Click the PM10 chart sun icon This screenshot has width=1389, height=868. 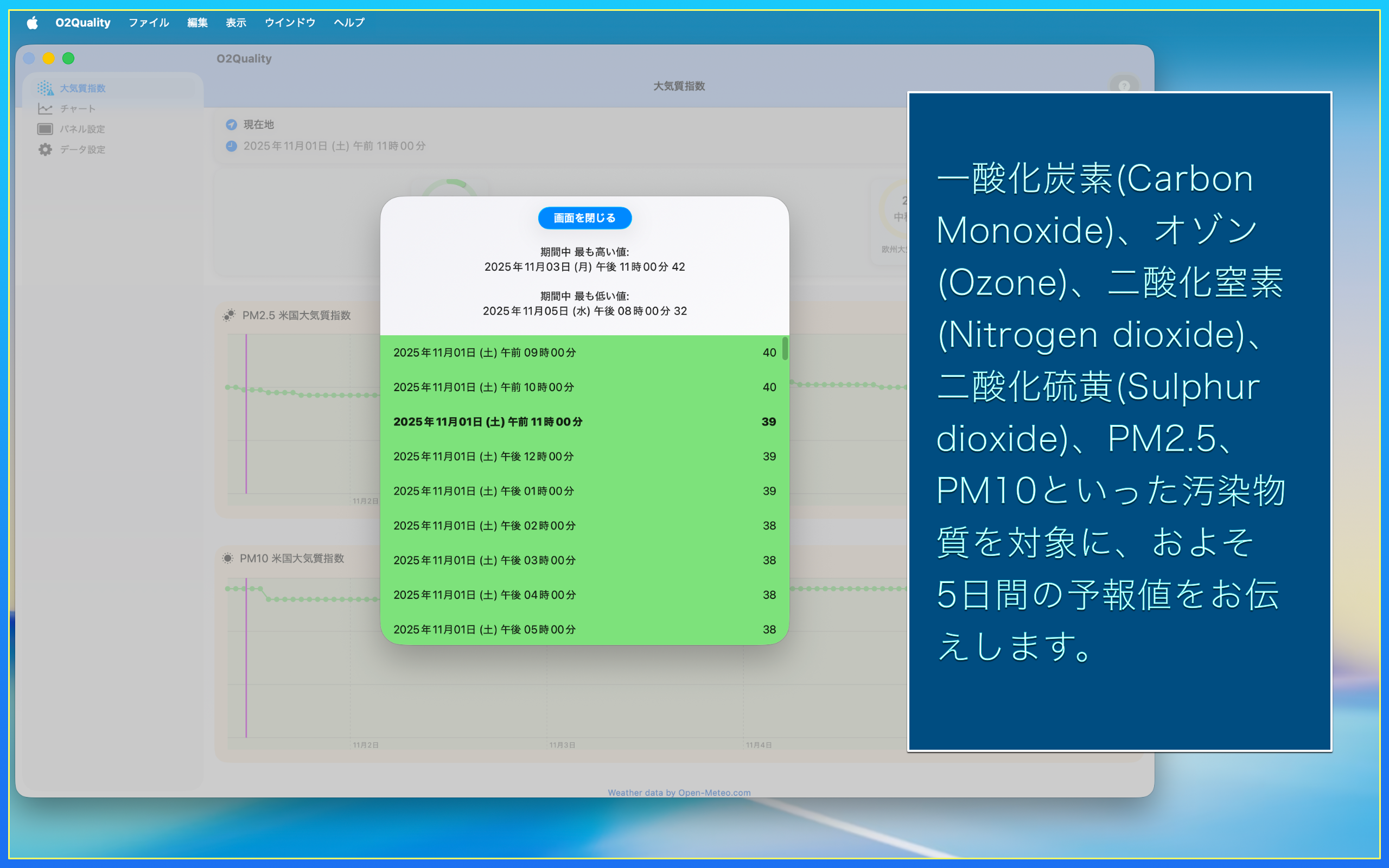coord(228,558)
